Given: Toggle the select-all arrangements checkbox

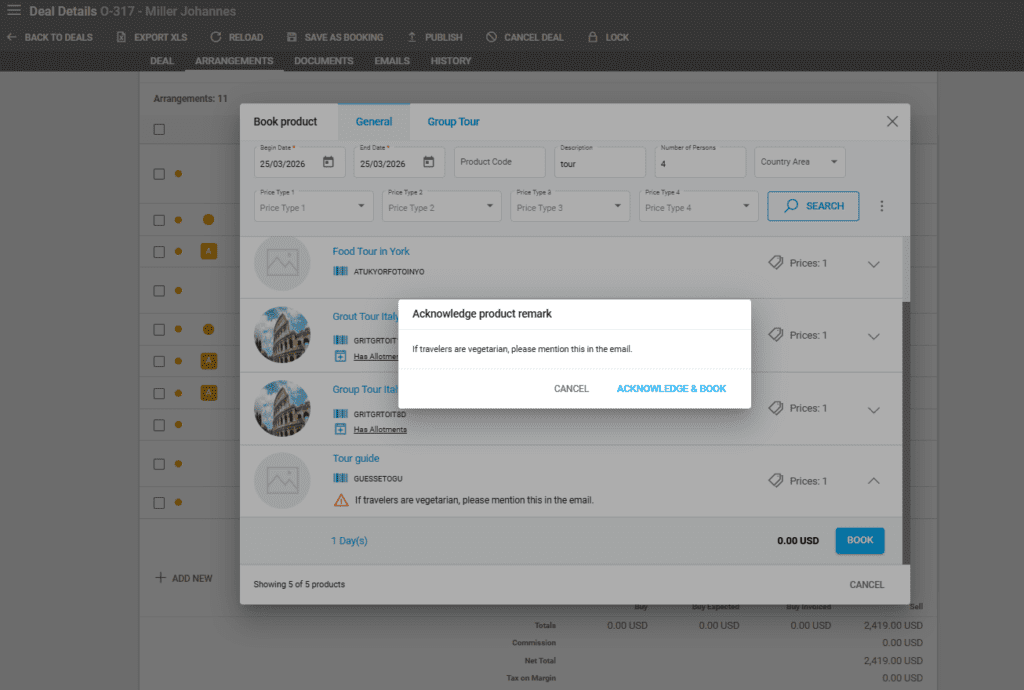Looking at the screenshot, I should pyautogui.click(x=159, y=129).
